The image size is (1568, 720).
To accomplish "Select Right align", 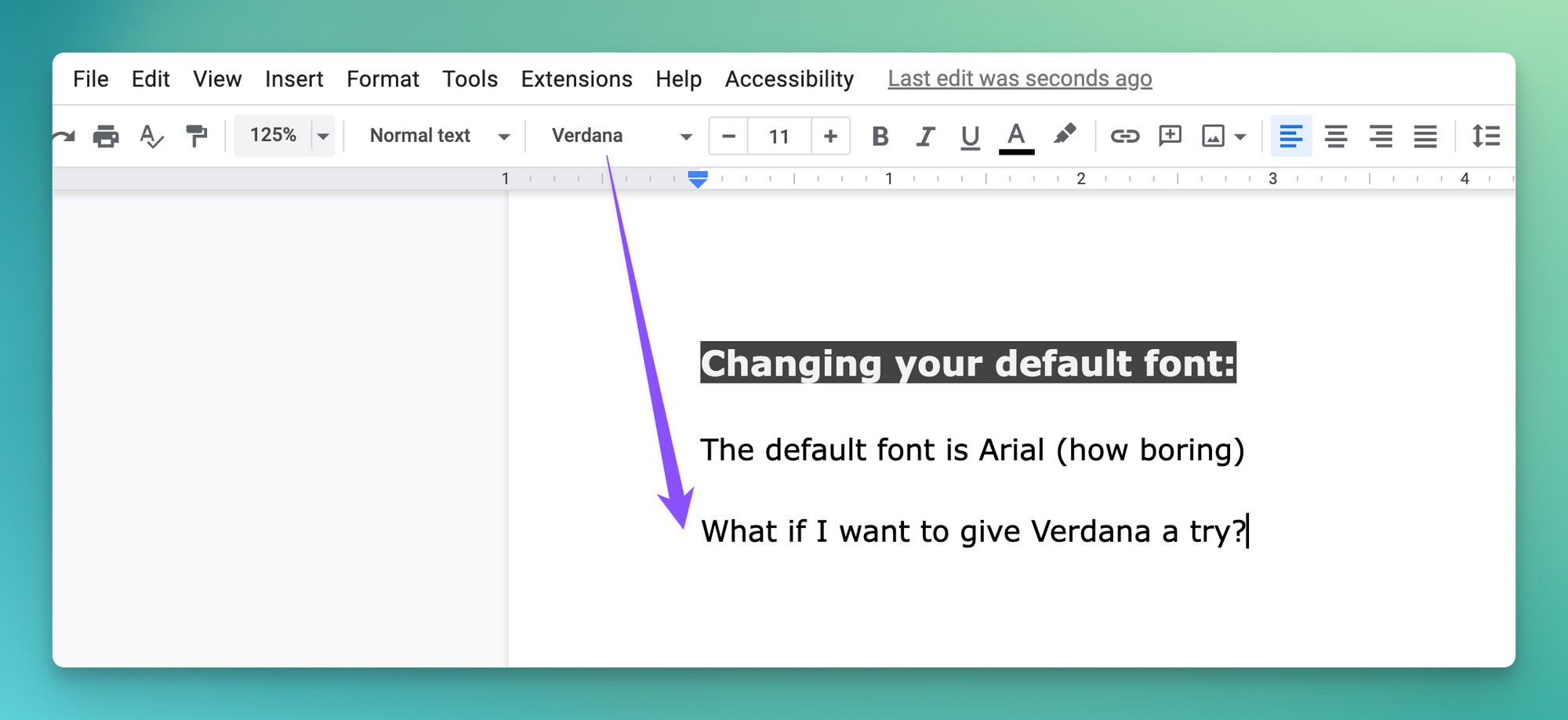I will (x=1381, y=136).
